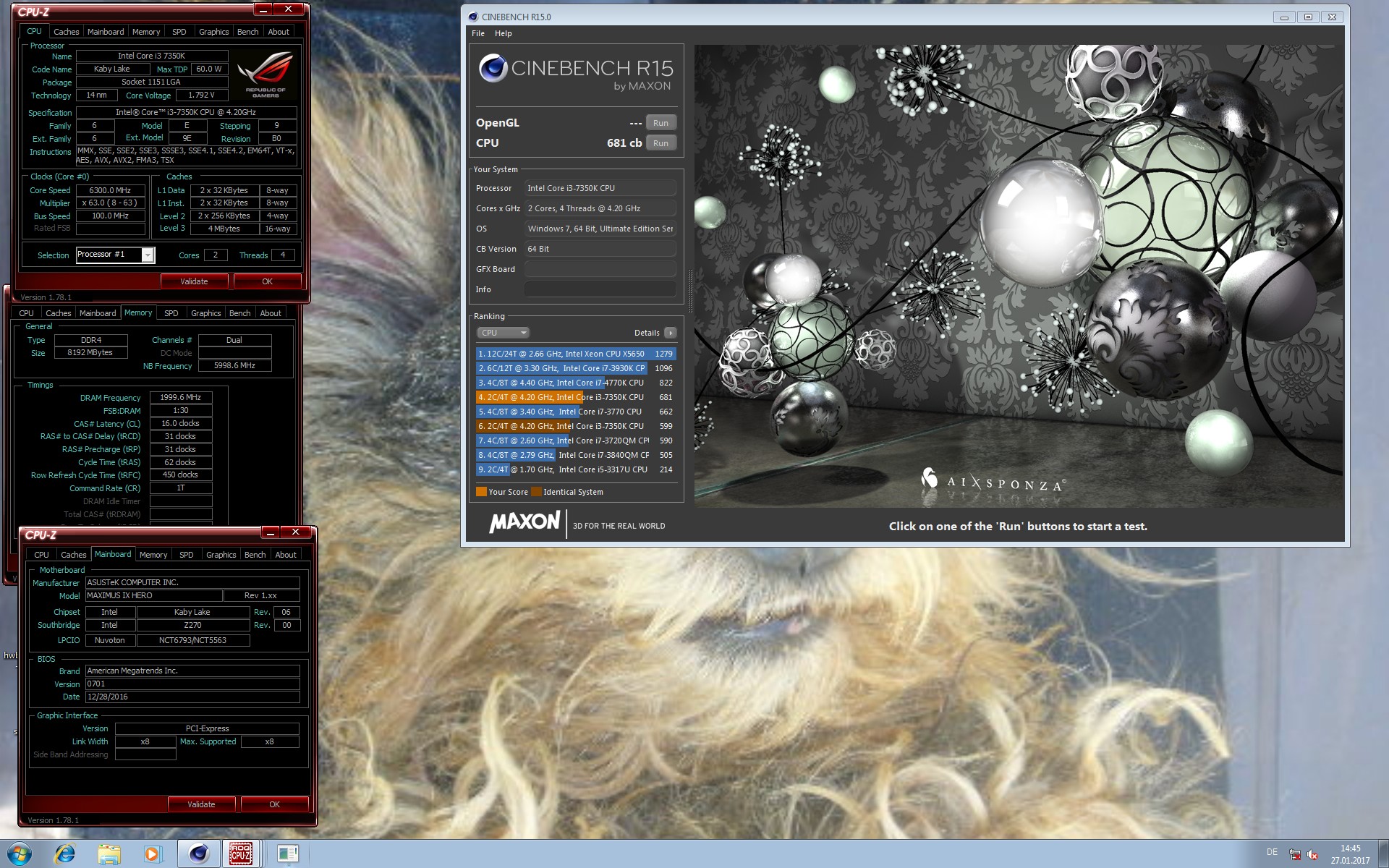Click the muted volume tray icon

click(1312, 854)
